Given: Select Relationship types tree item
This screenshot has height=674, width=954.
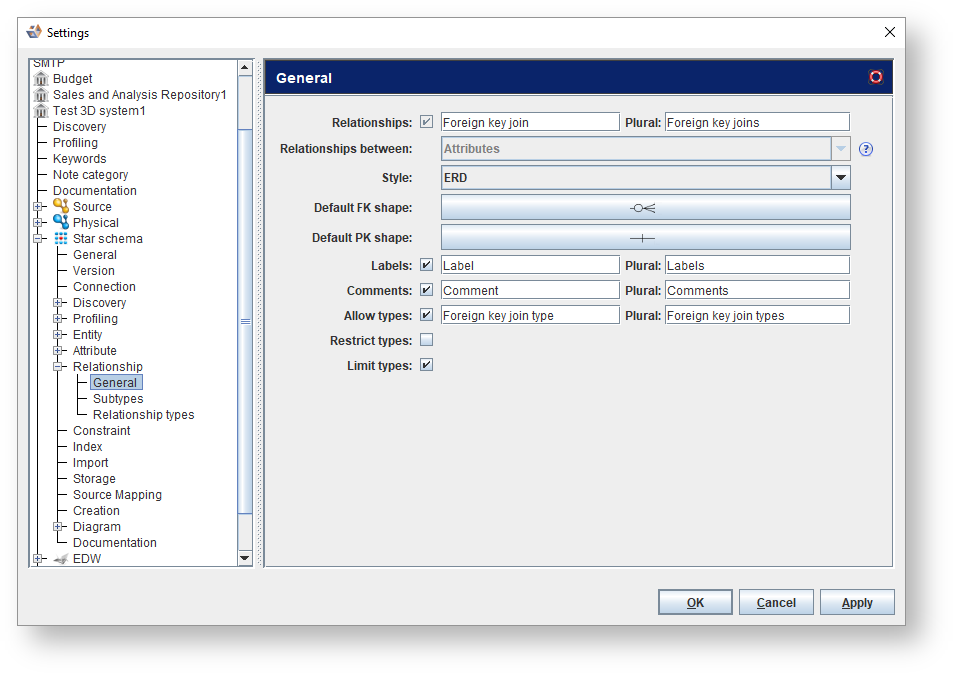Looking at the screenshot, I should [x=144, y=415].
